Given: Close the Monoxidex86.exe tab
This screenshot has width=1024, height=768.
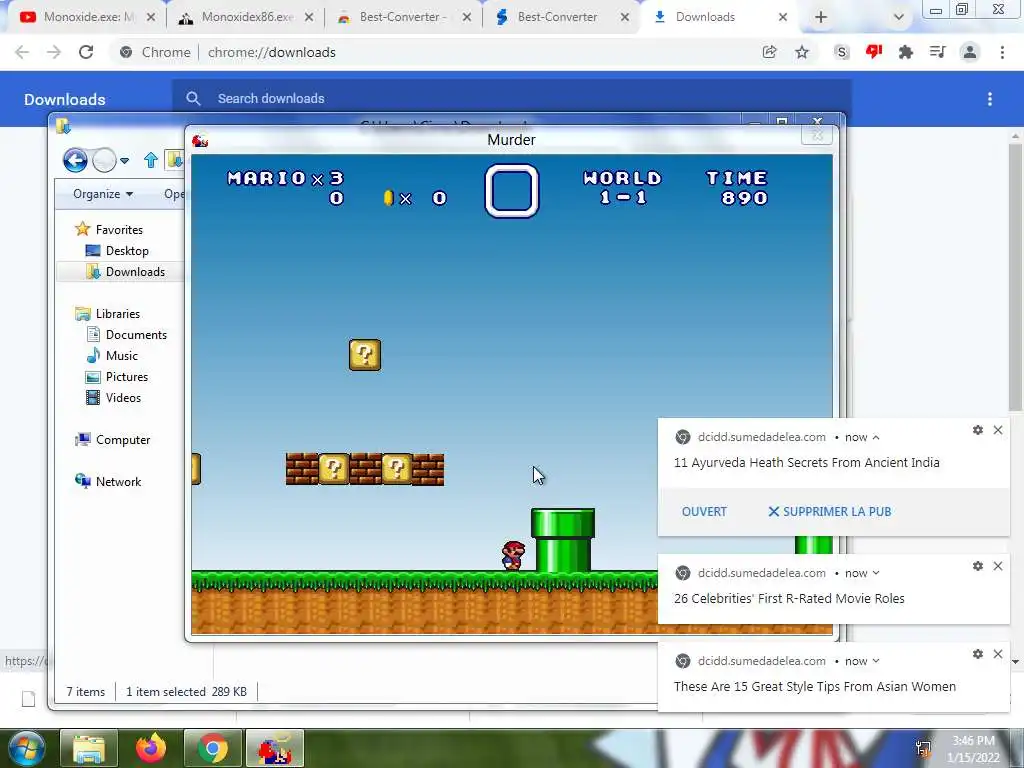Looking at the screenshot, I should (309, 18).
